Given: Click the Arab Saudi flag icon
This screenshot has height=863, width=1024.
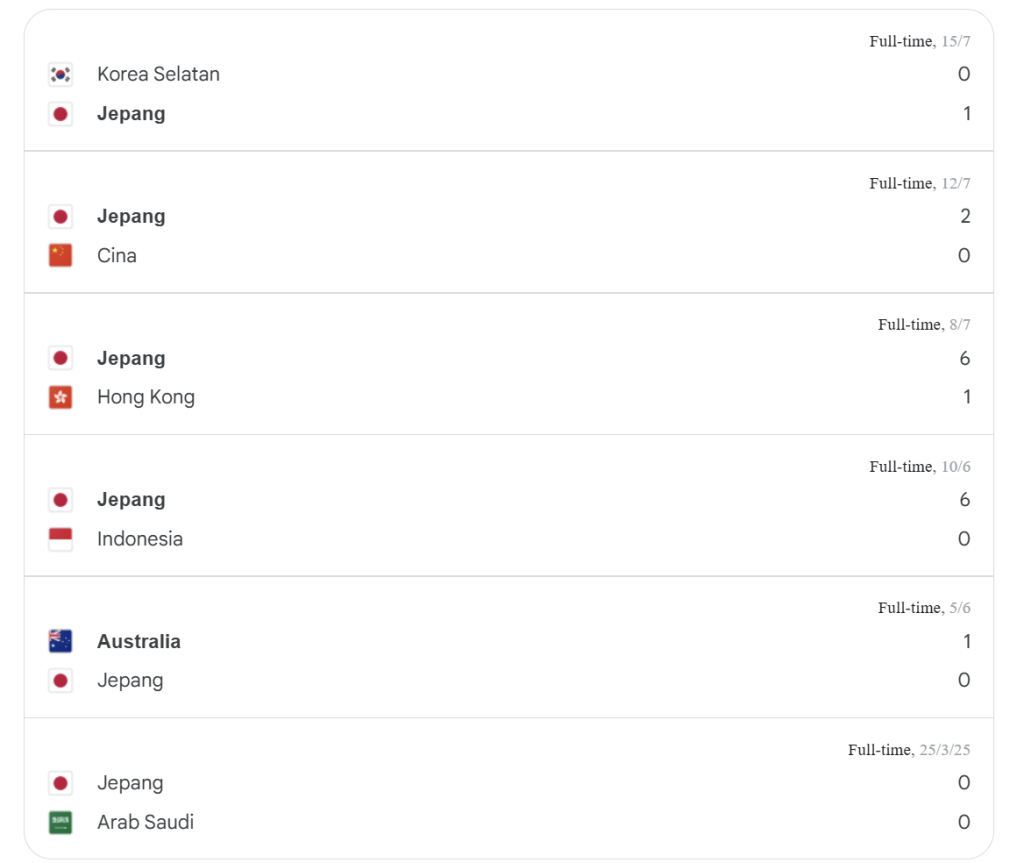Looking at the screenshot, I should (61, 823).
